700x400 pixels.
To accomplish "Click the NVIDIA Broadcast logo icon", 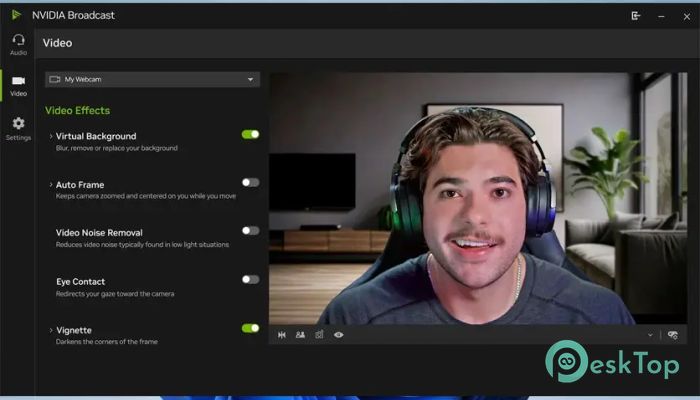I will [16, 15].
